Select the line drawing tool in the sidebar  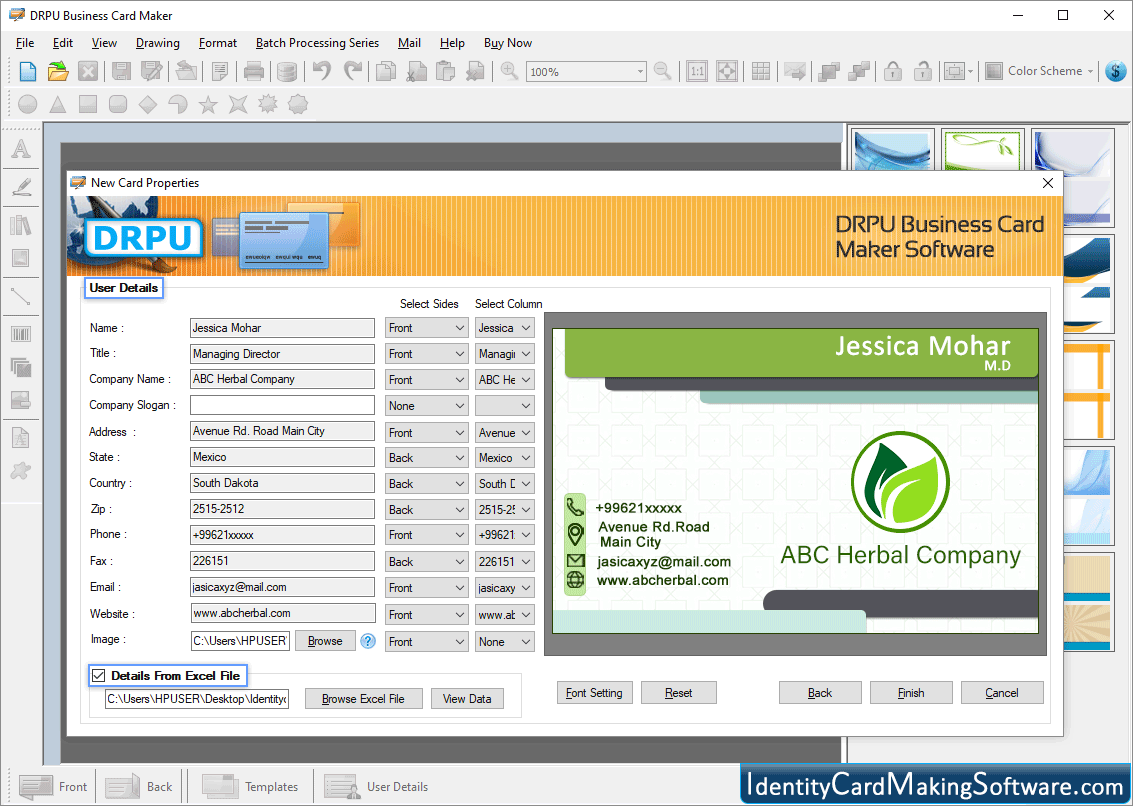coord(21,296)
